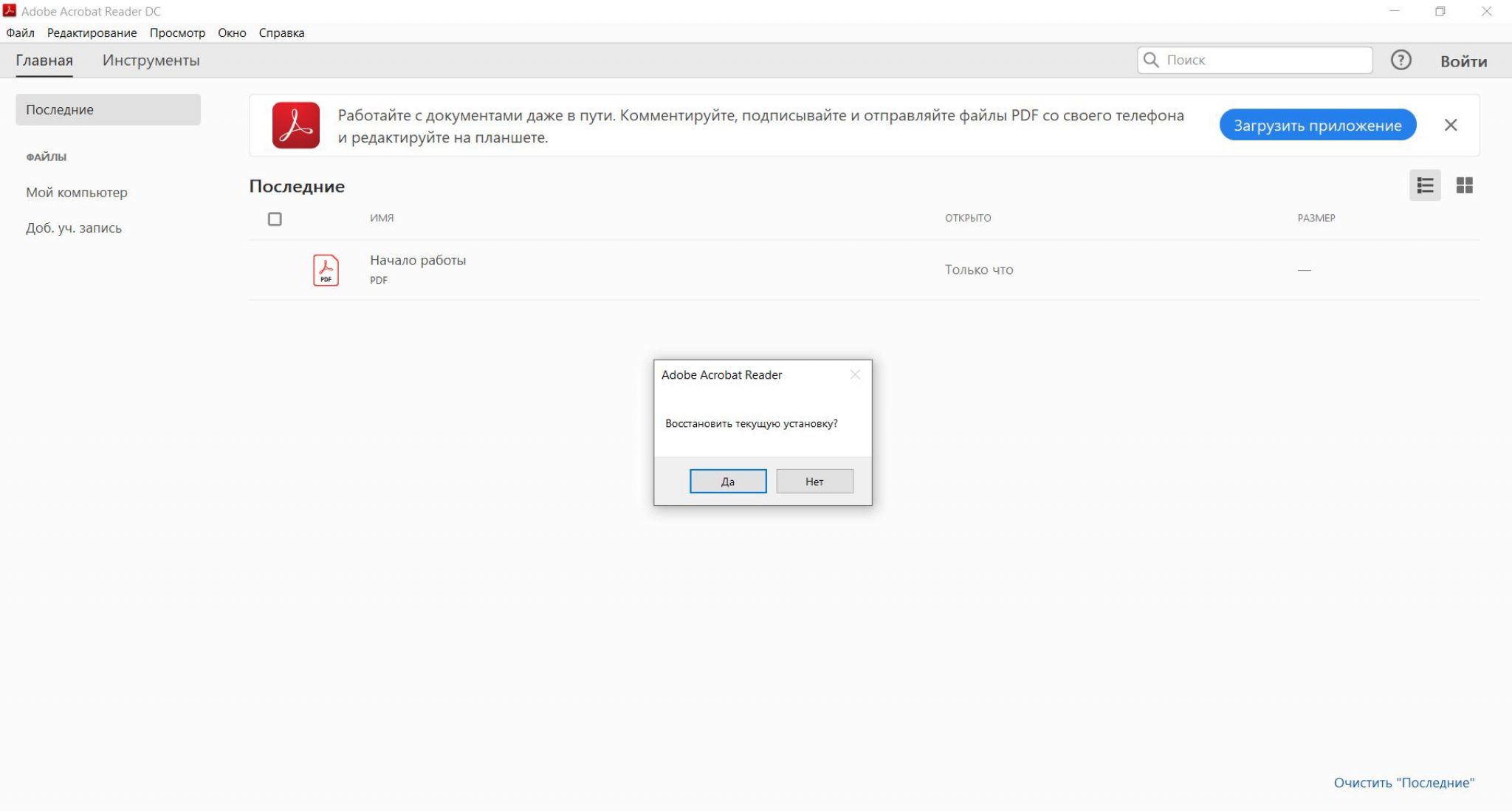Click the Войти sign-in button

coord(1463,61)
